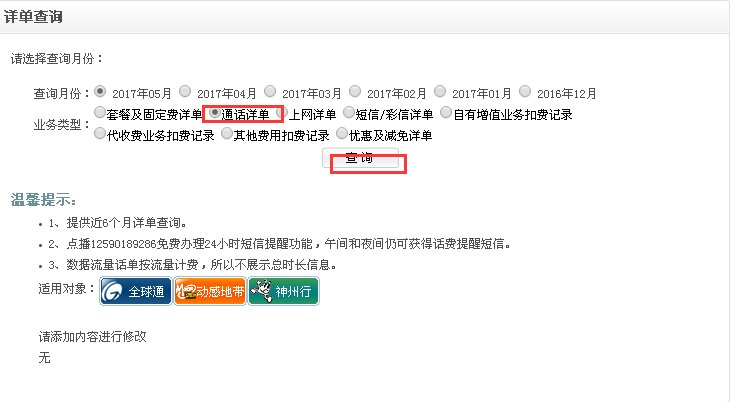Pick 其他费用扣费记录 radio option
Viewport: 752px width, 402px height.
[226, 133]
